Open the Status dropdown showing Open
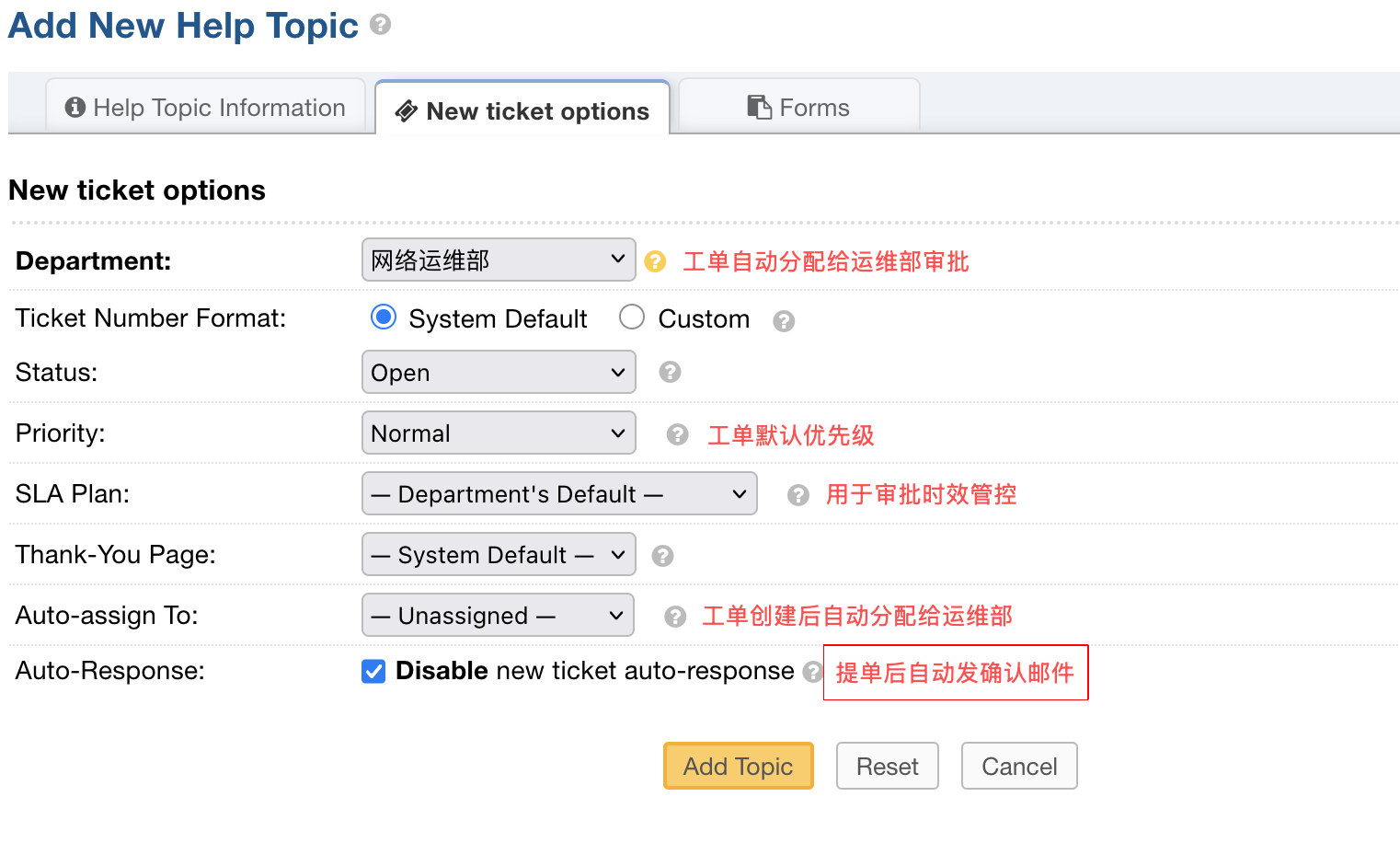The image size is (1400, 843). click(498, 373)
